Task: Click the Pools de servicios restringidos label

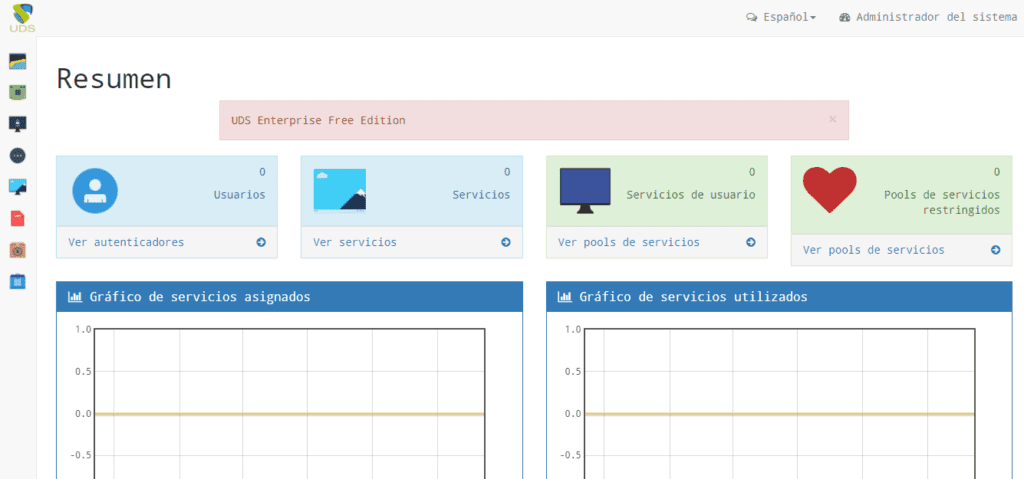Action: tap(942, 203)
